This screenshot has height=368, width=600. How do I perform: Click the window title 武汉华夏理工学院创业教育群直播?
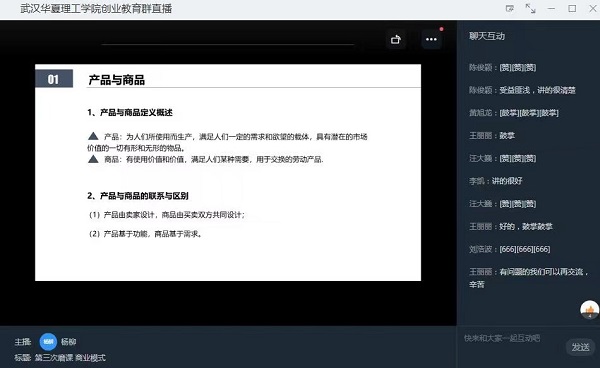click(96, 8)
